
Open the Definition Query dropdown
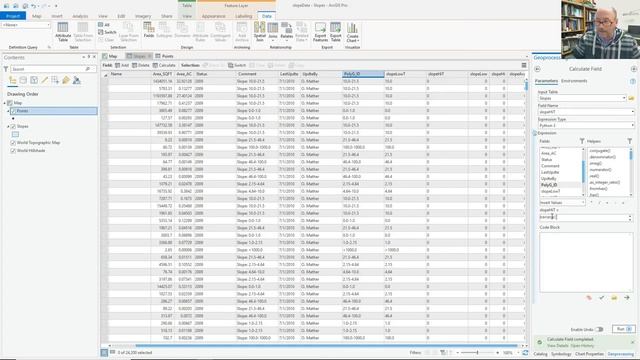[26, 25]
